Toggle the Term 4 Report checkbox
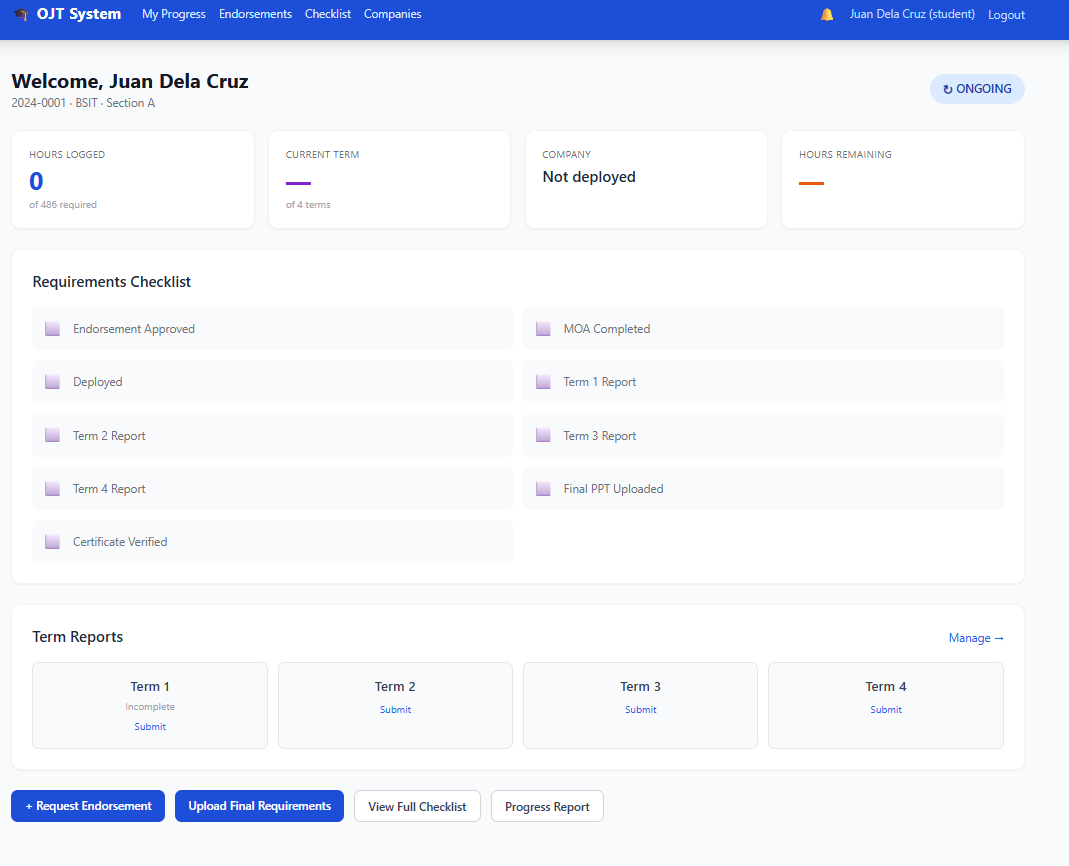This screenshot has width=1069, height=866. (52, 489)
